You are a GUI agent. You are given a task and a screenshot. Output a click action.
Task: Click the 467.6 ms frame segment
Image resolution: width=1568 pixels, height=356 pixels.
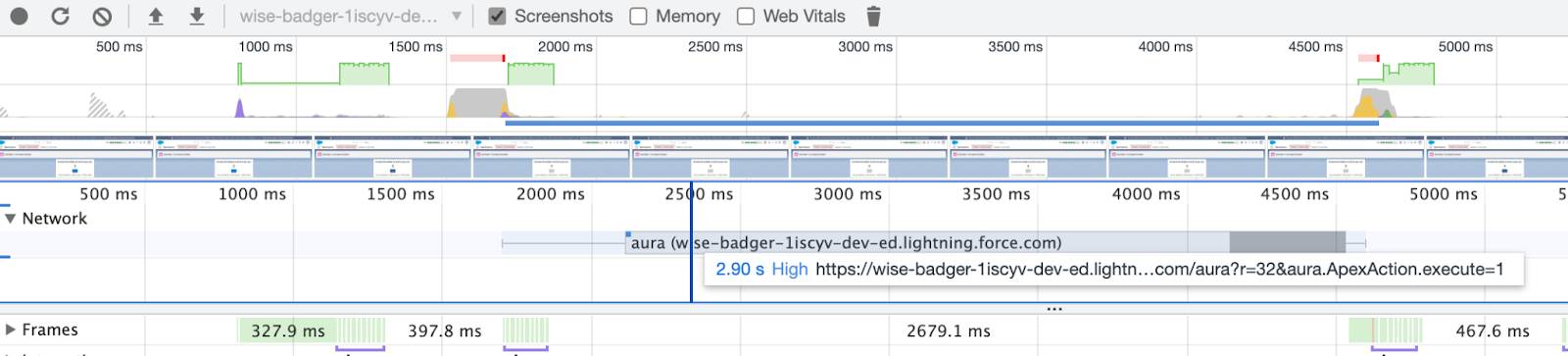click(1492, 331)
